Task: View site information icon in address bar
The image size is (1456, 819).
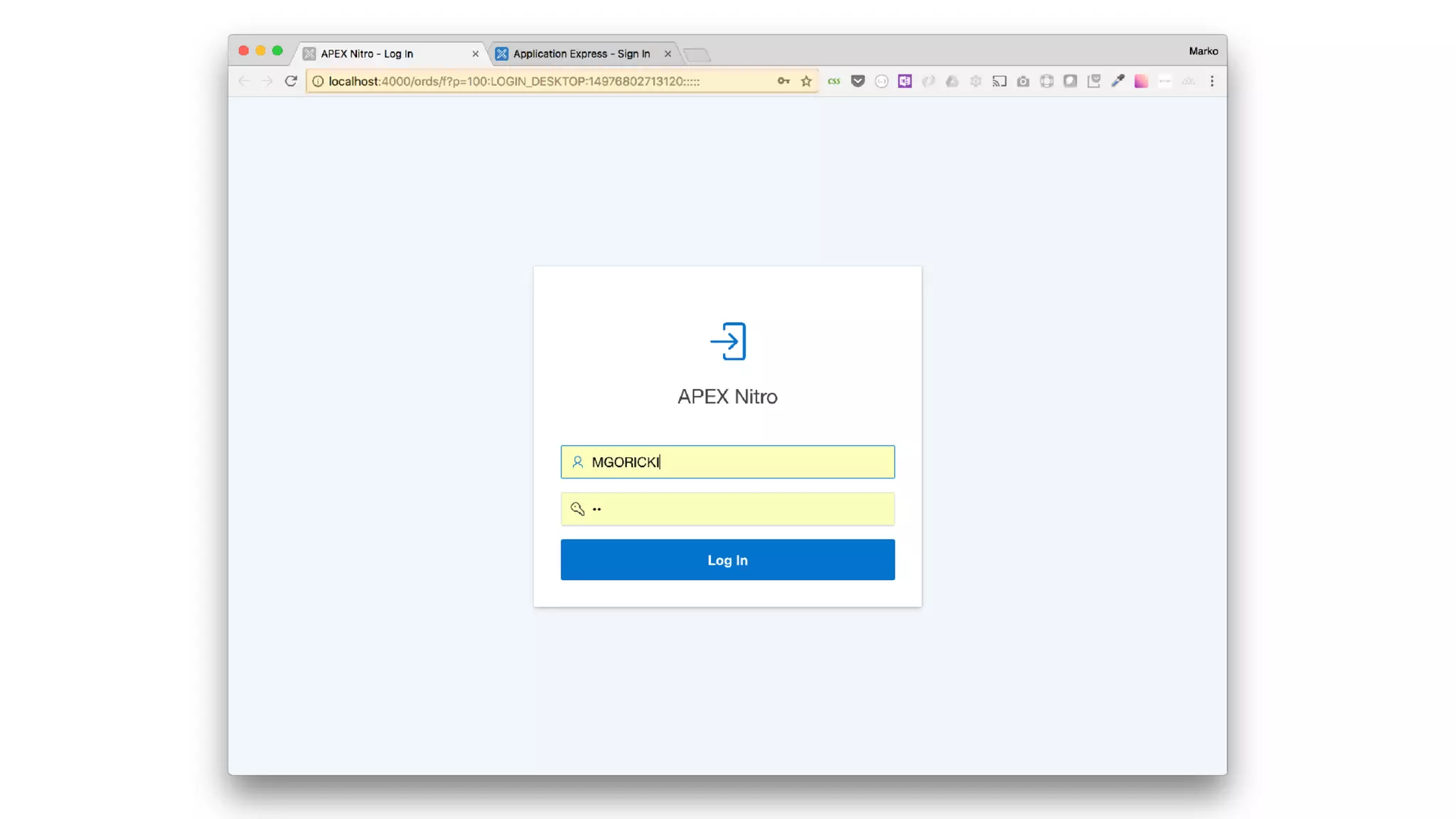Action: point(318,81)
